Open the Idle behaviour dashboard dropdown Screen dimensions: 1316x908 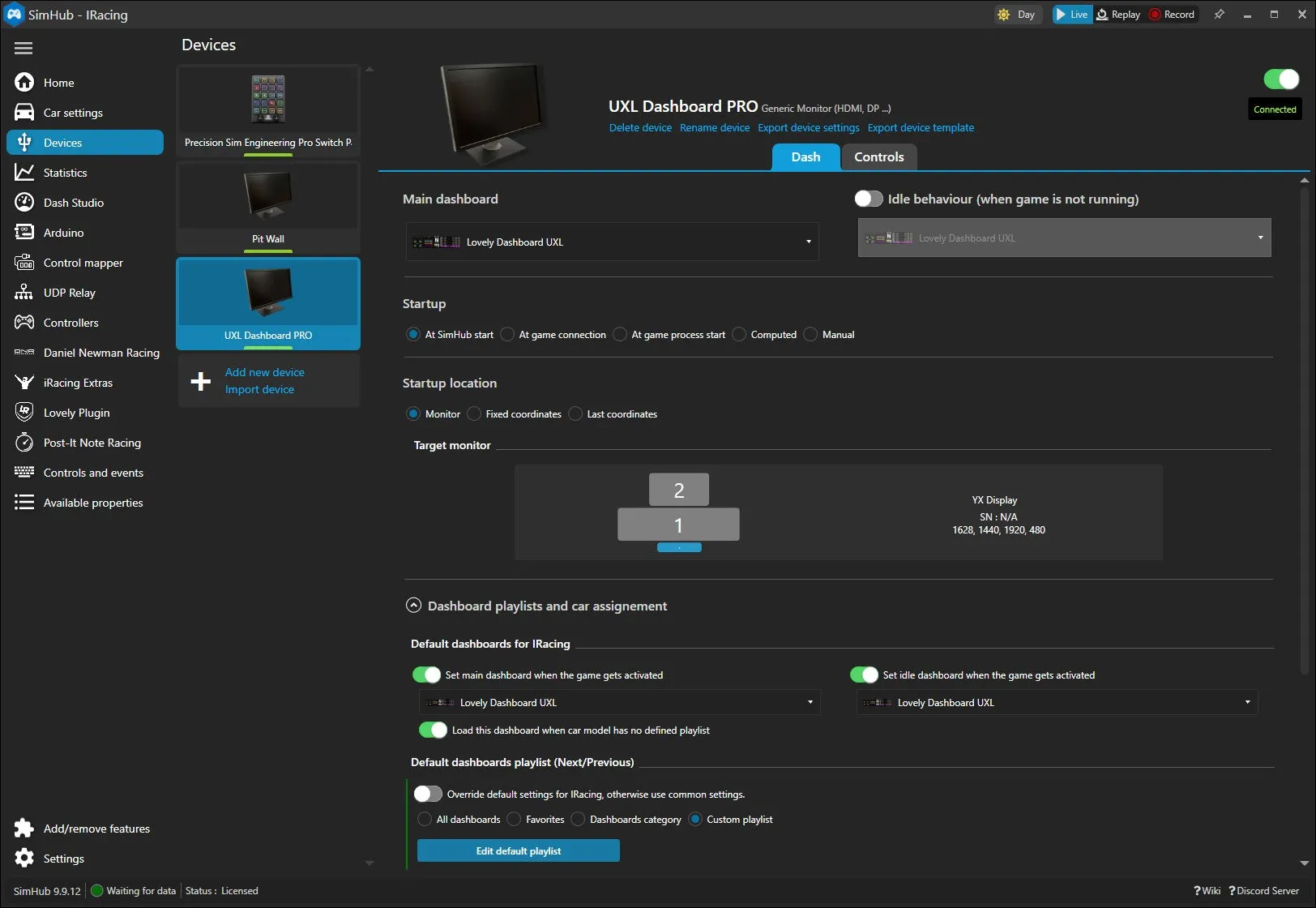tap(1064, 238)
